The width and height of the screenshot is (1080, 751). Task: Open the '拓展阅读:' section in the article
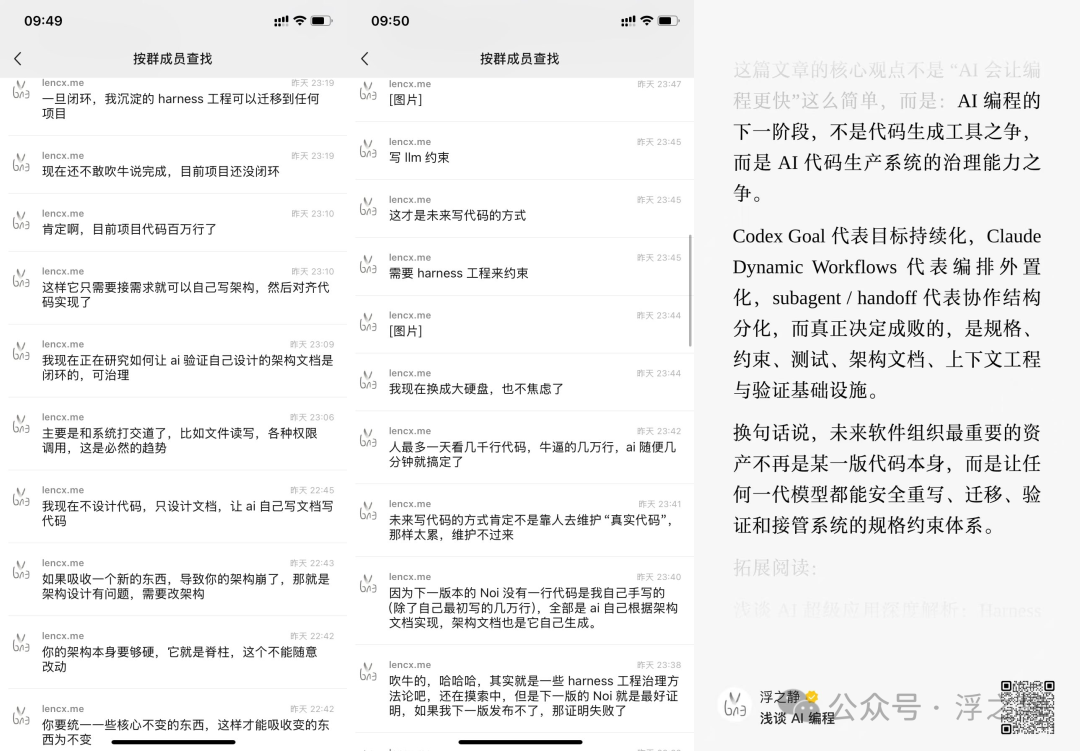(x=775, y=568)
